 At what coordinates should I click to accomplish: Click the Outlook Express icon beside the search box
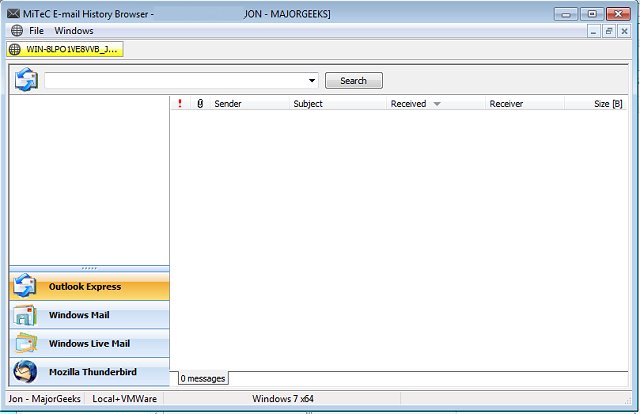click(26, 80)
